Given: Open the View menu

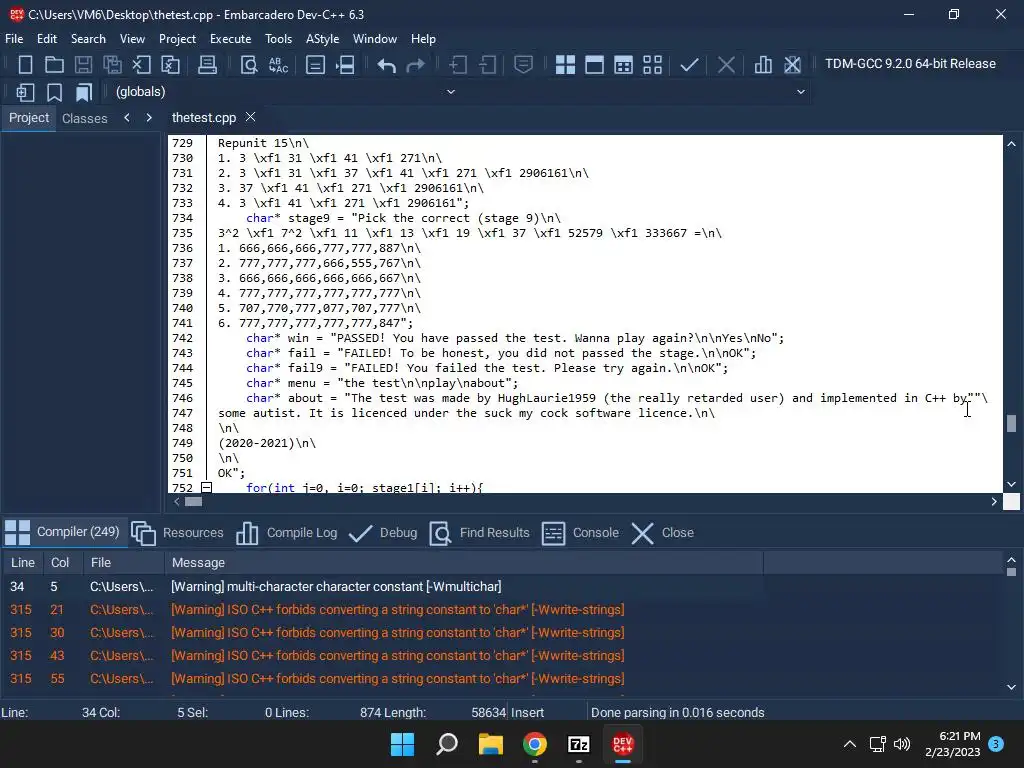Looking at the screenshot, I should pyautogui.click(x=132, y=39).
